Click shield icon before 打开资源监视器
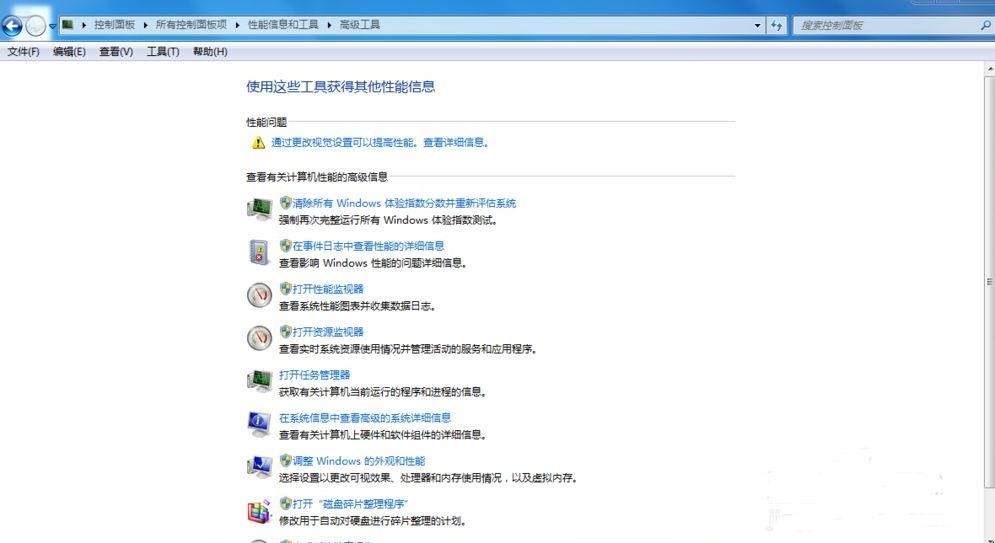This screenshot has height=543, width=995. click(x=286, y=332)
